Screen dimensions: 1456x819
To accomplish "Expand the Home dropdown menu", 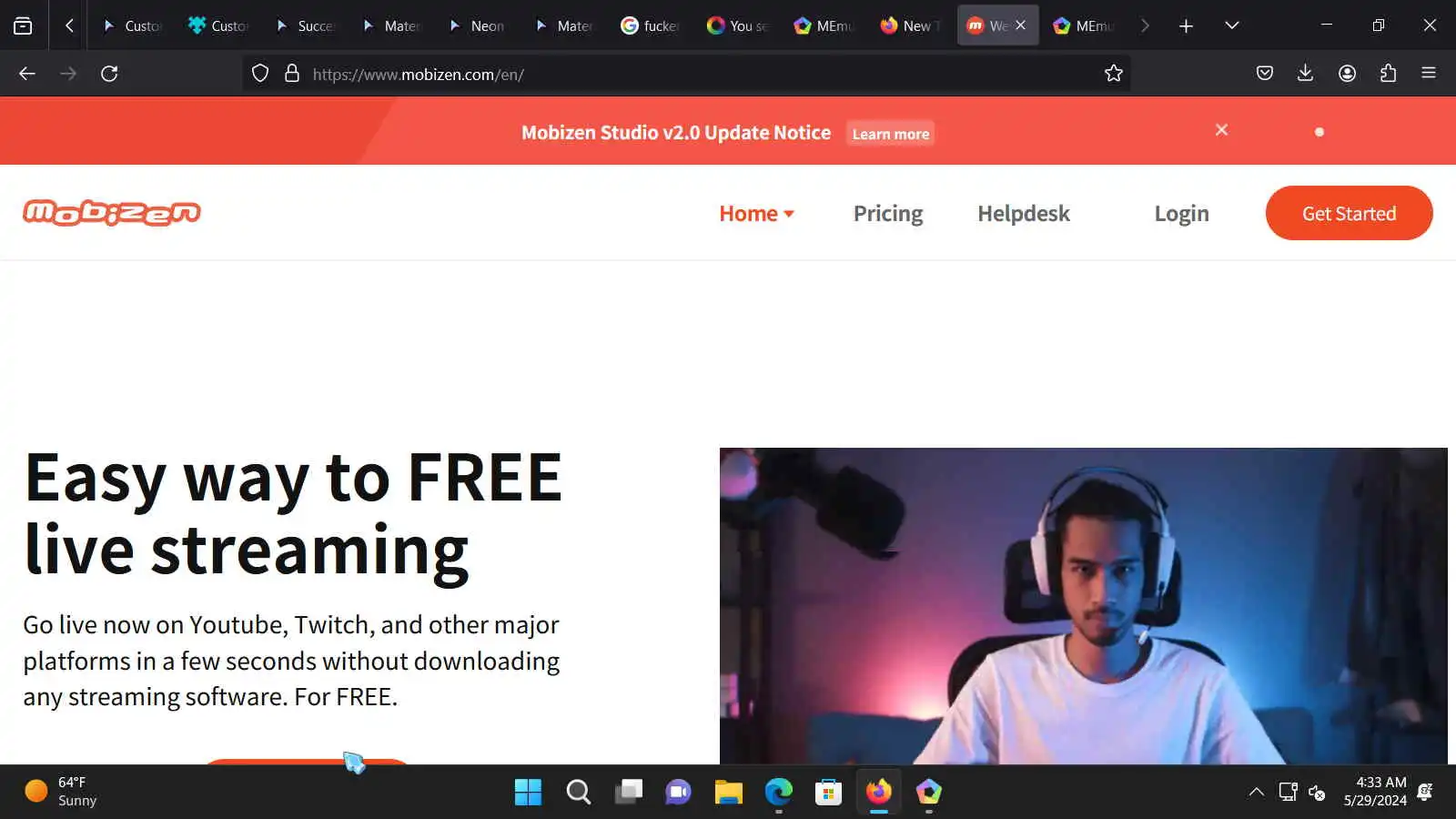I will [x=757, y=214].
